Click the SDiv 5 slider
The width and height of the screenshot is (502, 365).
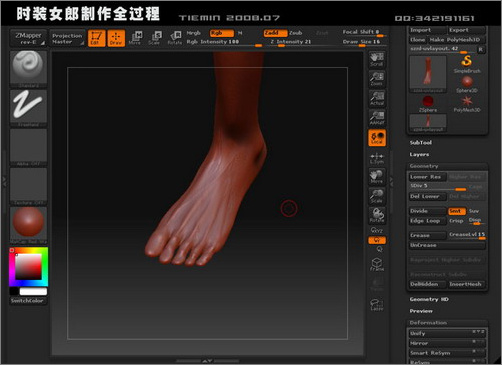(x=438, y=186)
